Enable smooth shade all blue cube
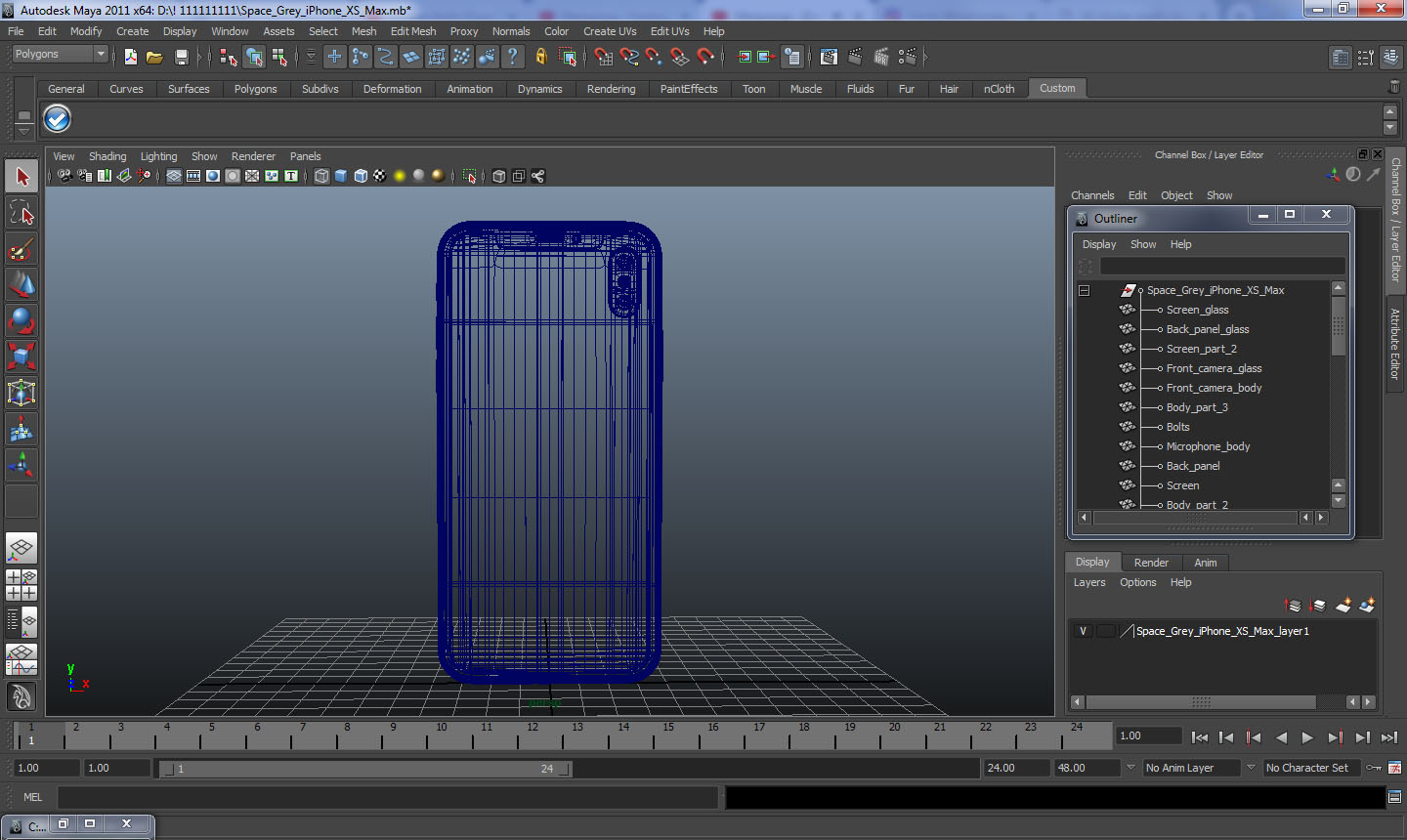 (x=341, y=176)
